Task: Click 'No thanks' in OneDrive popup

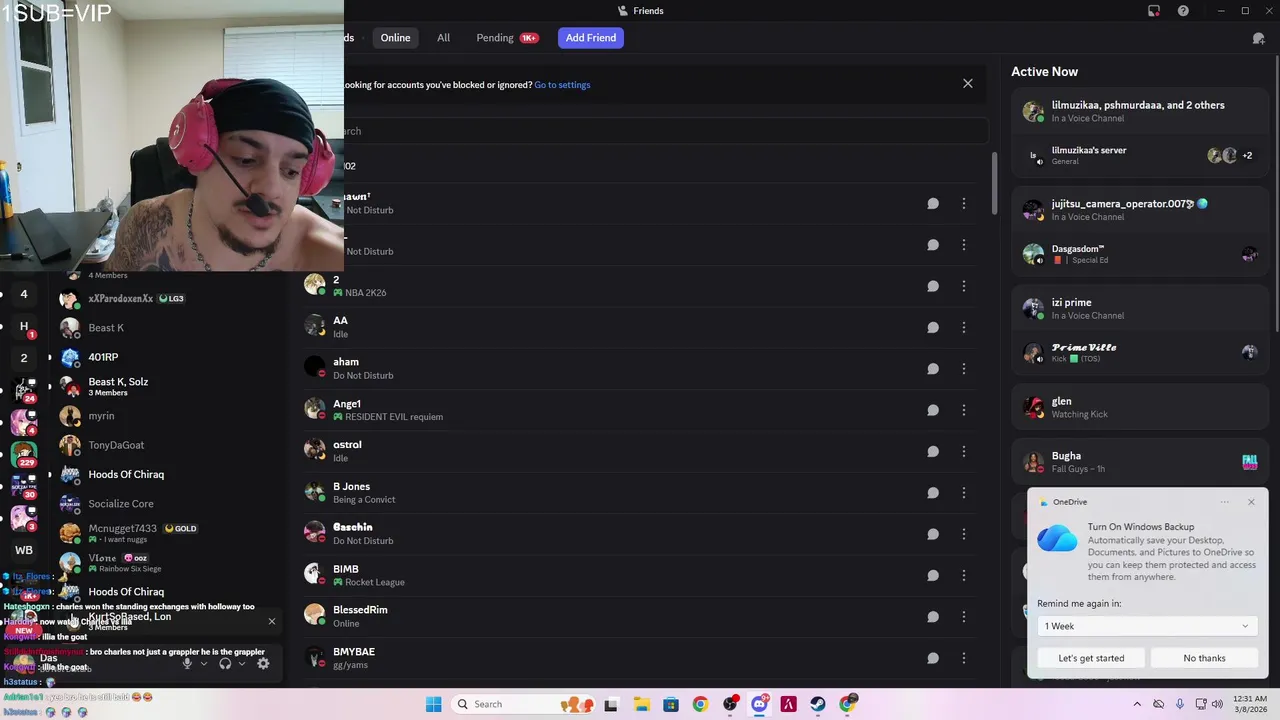Action: click(1204, 658)
